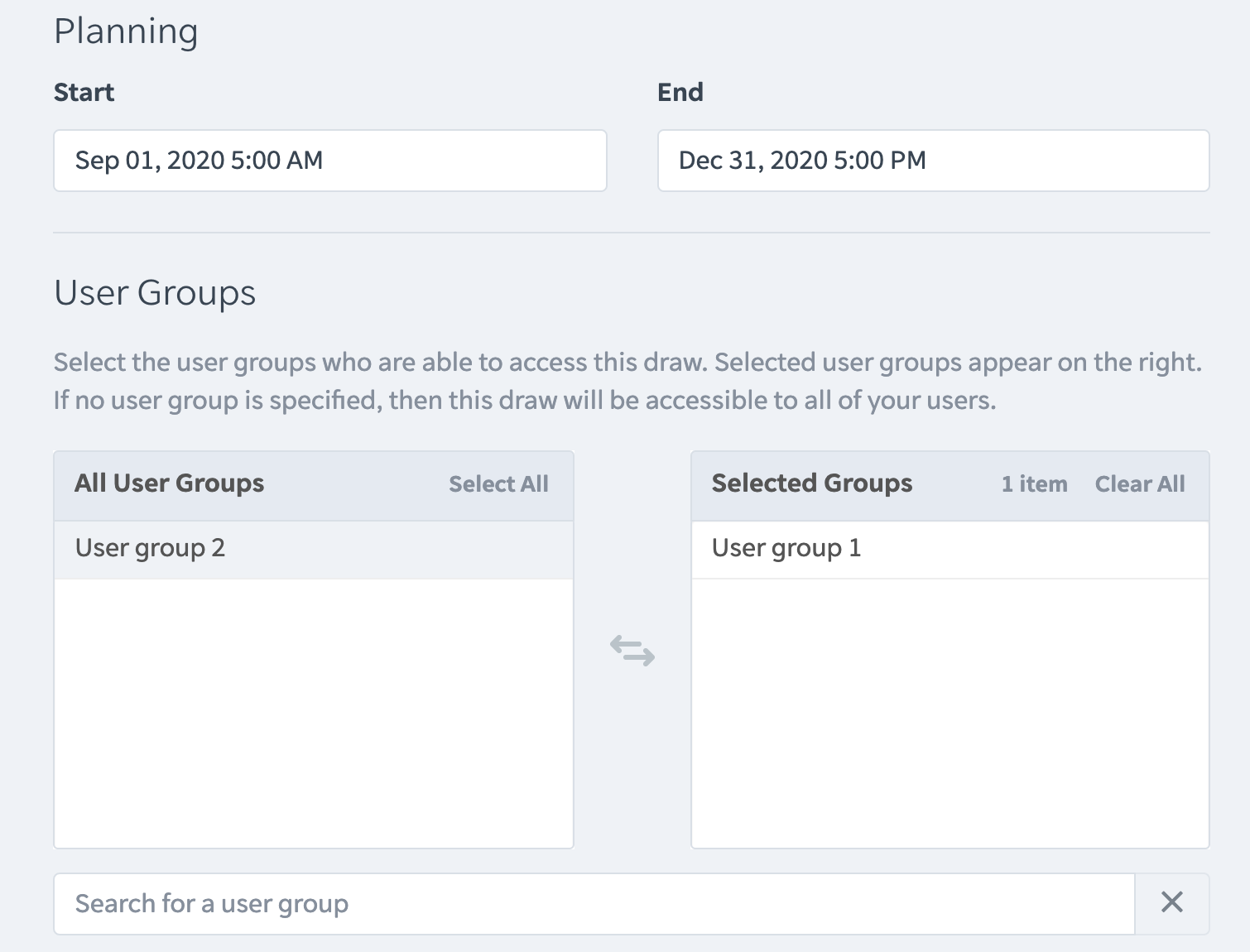This screenshot has height=952, width=1250.
Task: Select User group 2 row
Action: (x=314, y=549)
